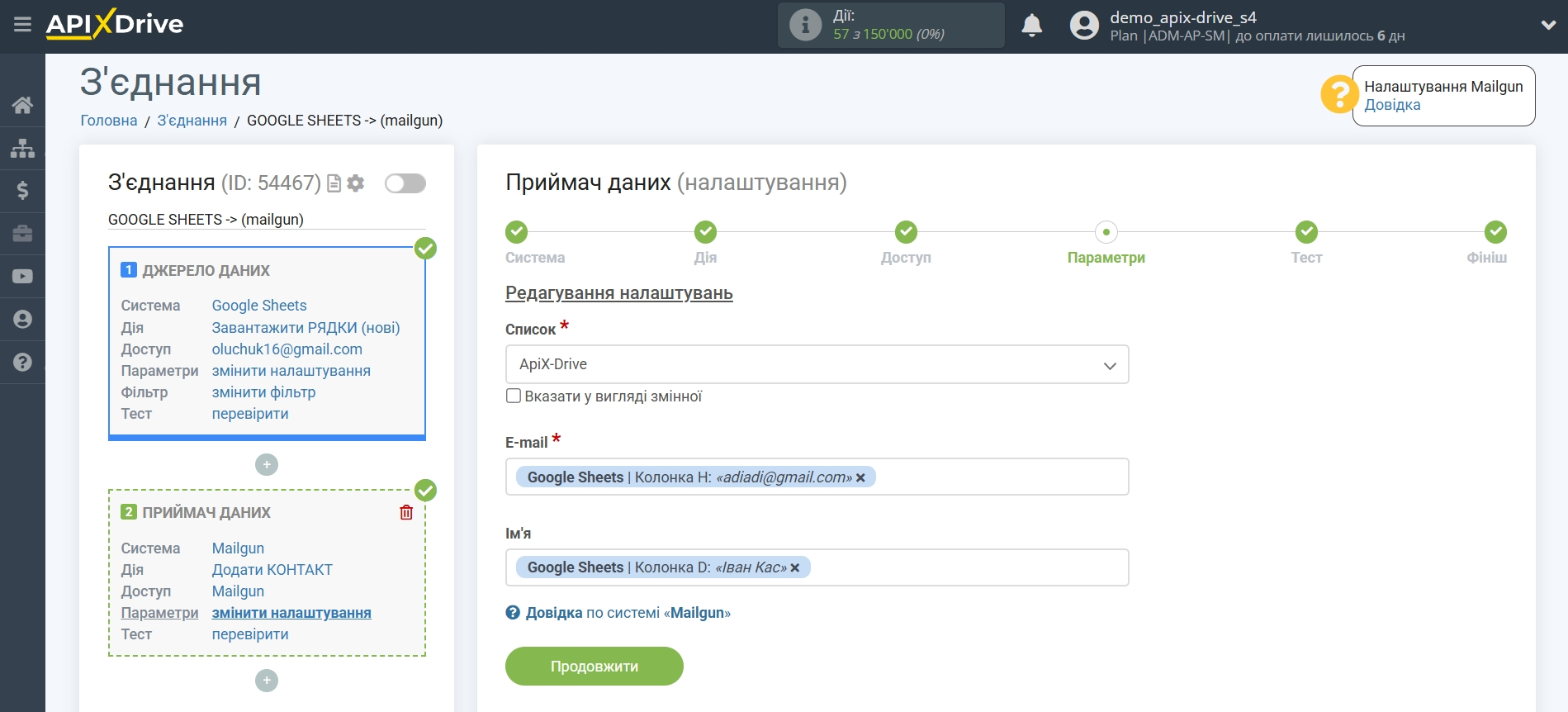Click the user avatar icon
The height and width of the screenshot is (712, 1568).
[x=1084, y=26]
